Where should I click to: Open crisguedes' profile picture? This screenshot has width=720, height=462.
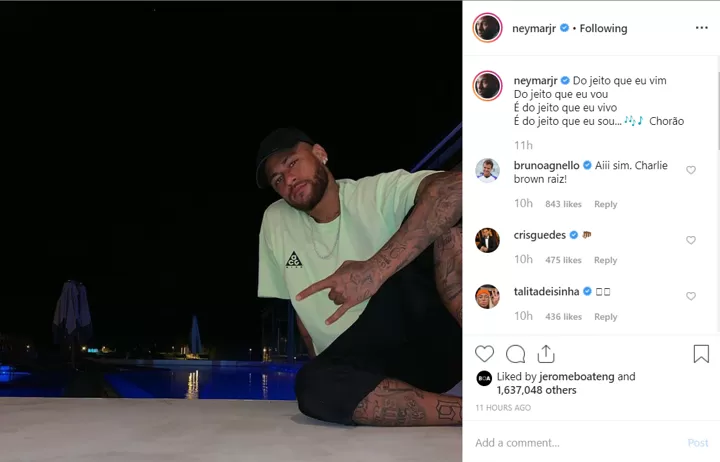[x=487, y=240]
